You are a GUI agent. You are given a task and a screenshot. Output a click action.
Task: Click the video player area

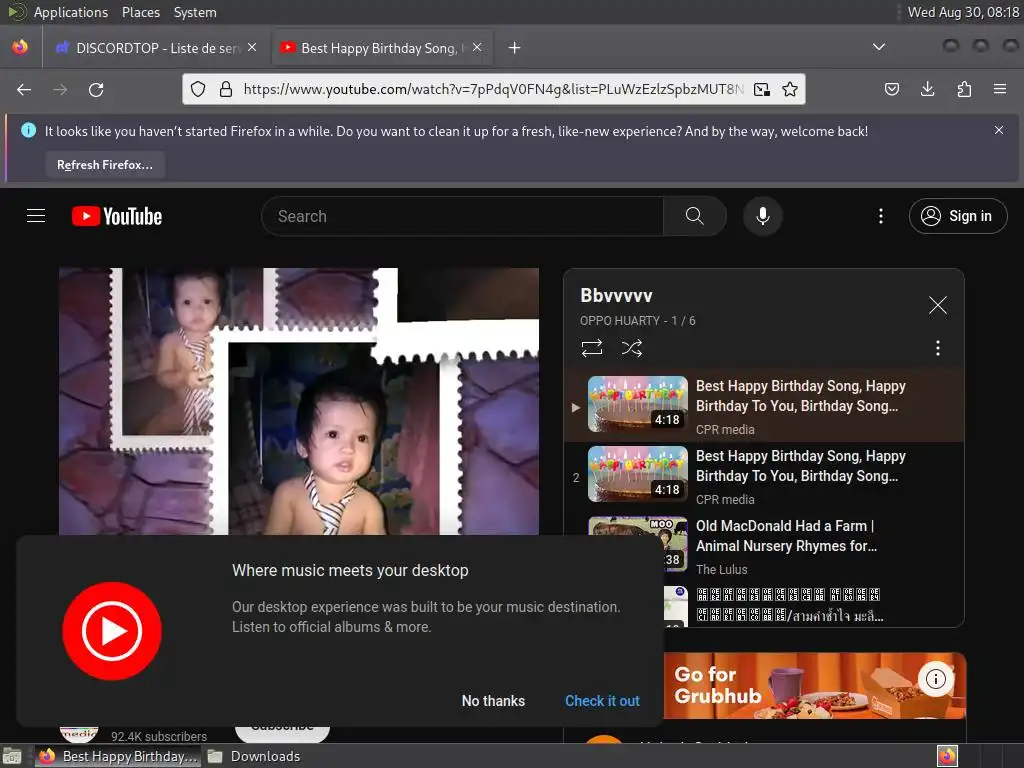click(x=298, y=401)
